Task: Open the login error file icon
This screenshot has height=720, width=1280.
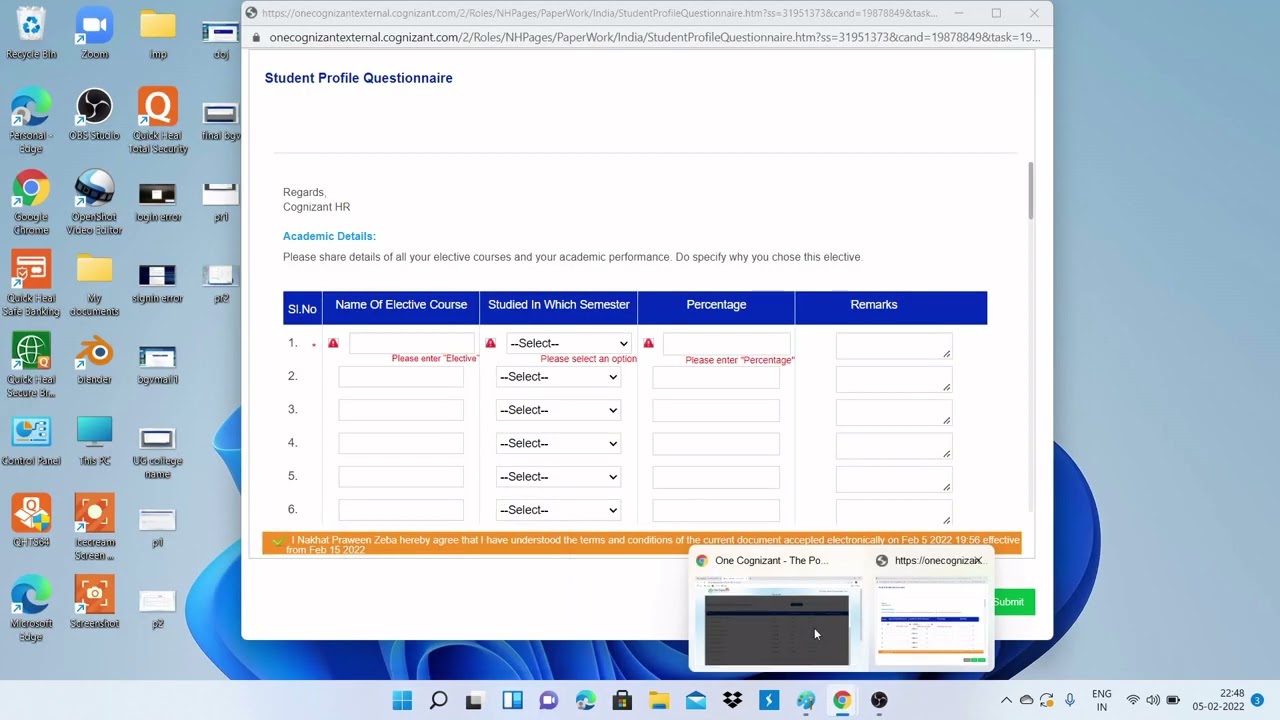Action: [x=158, y=203]
